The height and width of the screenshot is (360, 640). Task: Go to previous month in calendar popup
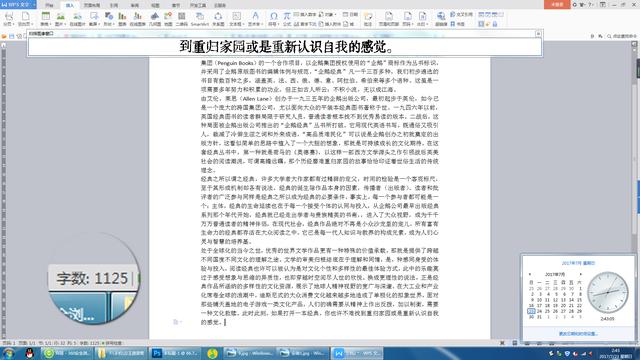click(530, 274)
